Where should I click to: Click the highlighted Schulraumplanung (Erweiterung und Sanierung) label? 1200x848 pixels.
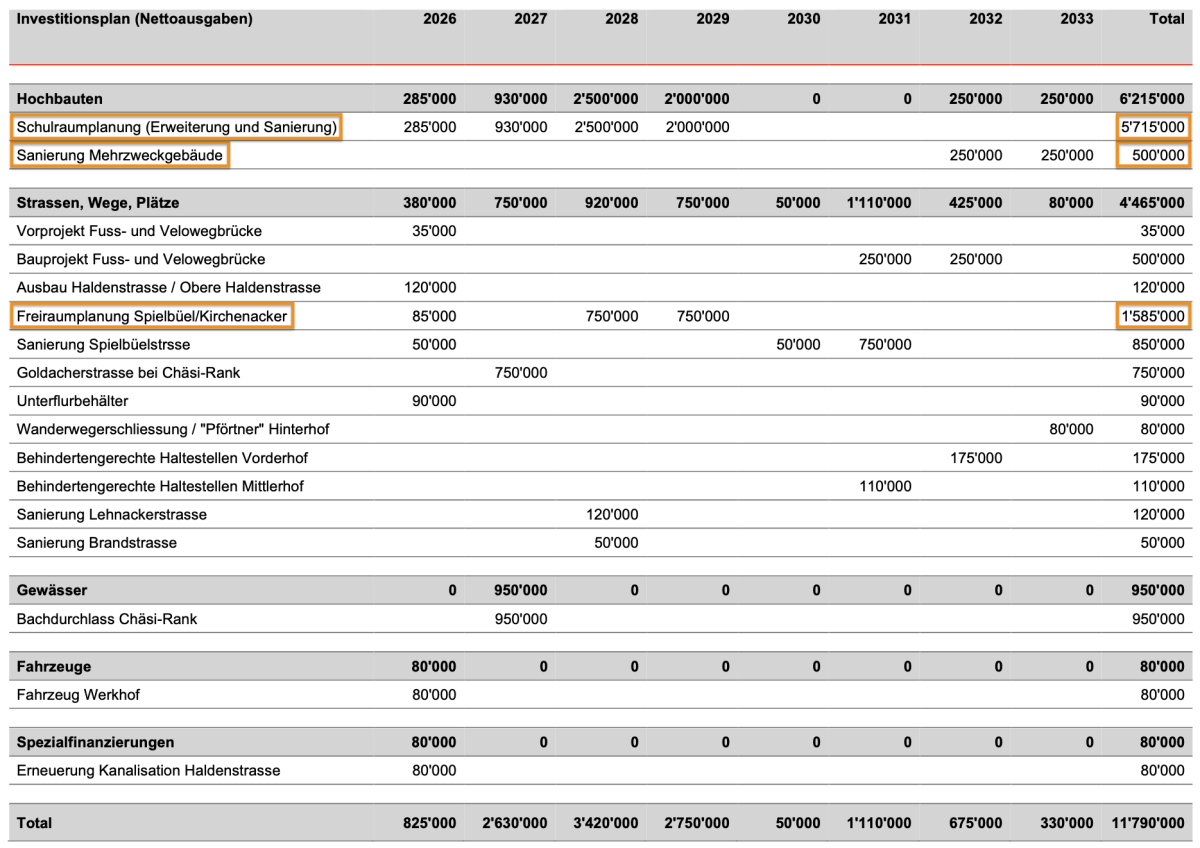tap(175, 127)
